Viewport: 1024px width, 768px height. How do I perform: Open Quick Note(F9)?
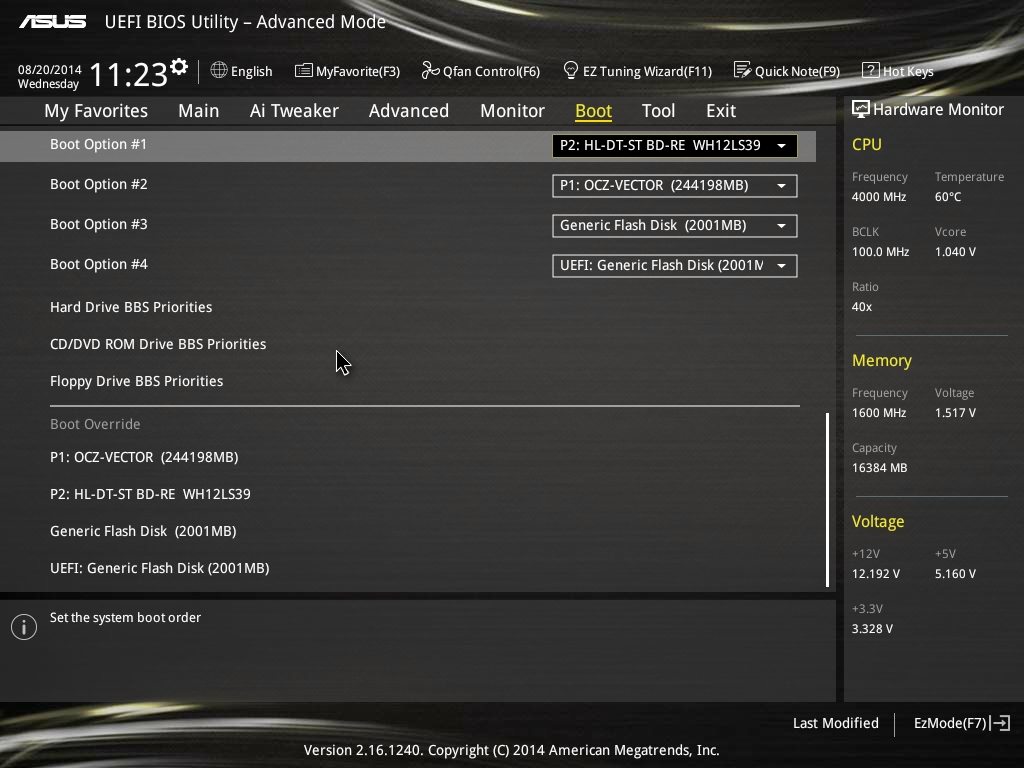pos(797,71)
